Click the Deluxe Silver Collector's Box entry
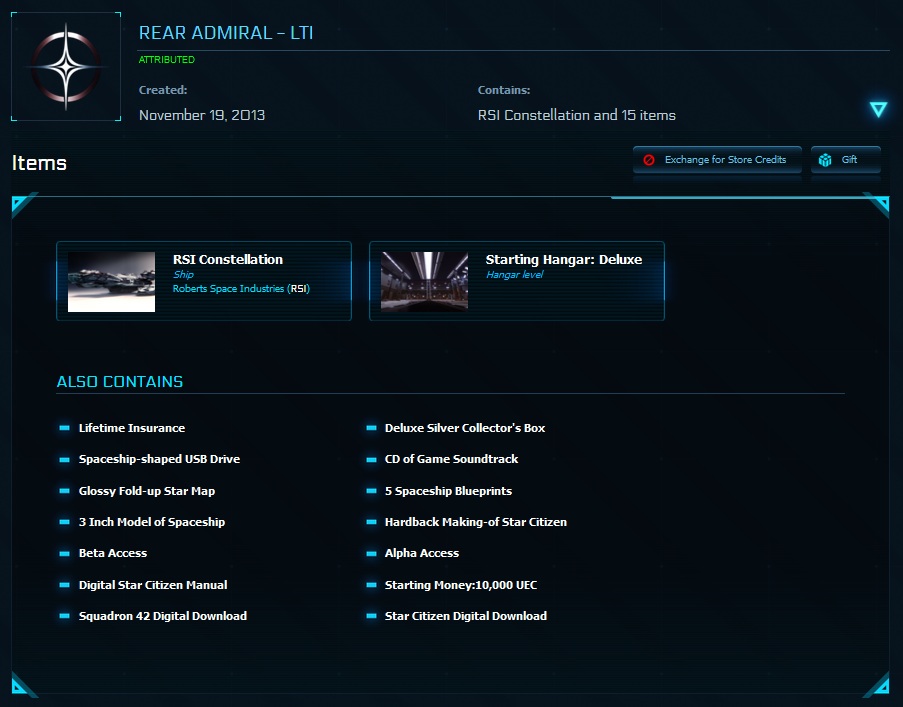The image size is (903, 707). 465,428
